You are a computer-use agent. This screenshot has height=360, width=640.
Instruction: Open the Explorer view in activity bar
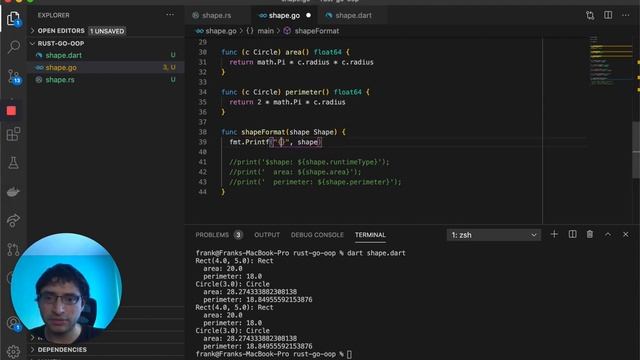tap(13, 18)
